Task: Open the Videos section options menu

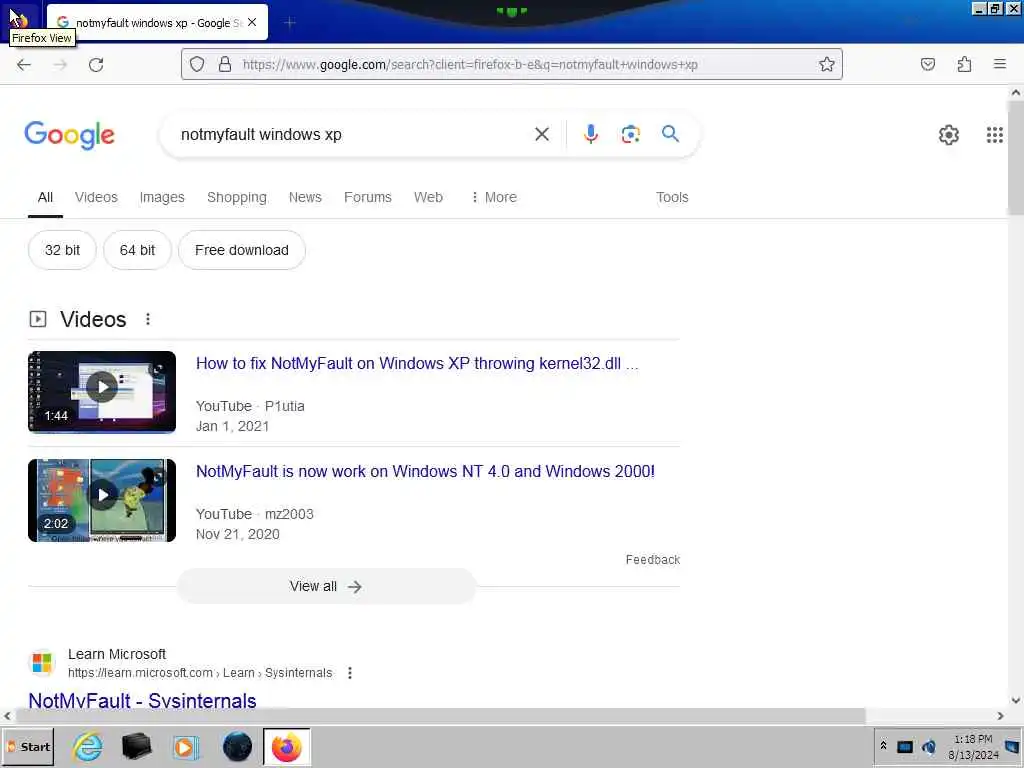Action: pyautogui.click(x=148, y=319)
